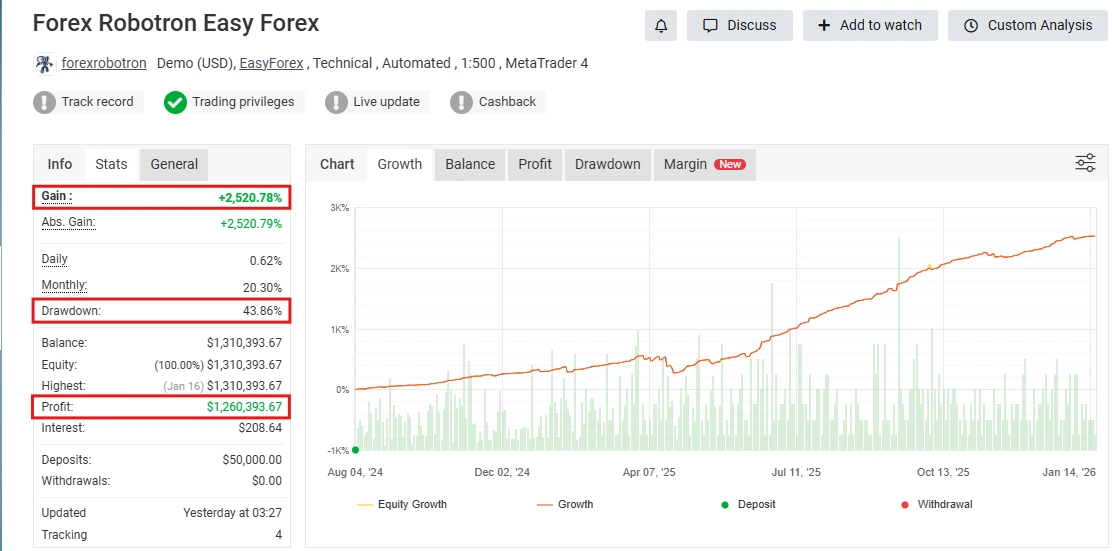The height and width of the screenshot is (551, 1112).
Task: Open chart settings sliders icon
Action: pos(1085,163)
